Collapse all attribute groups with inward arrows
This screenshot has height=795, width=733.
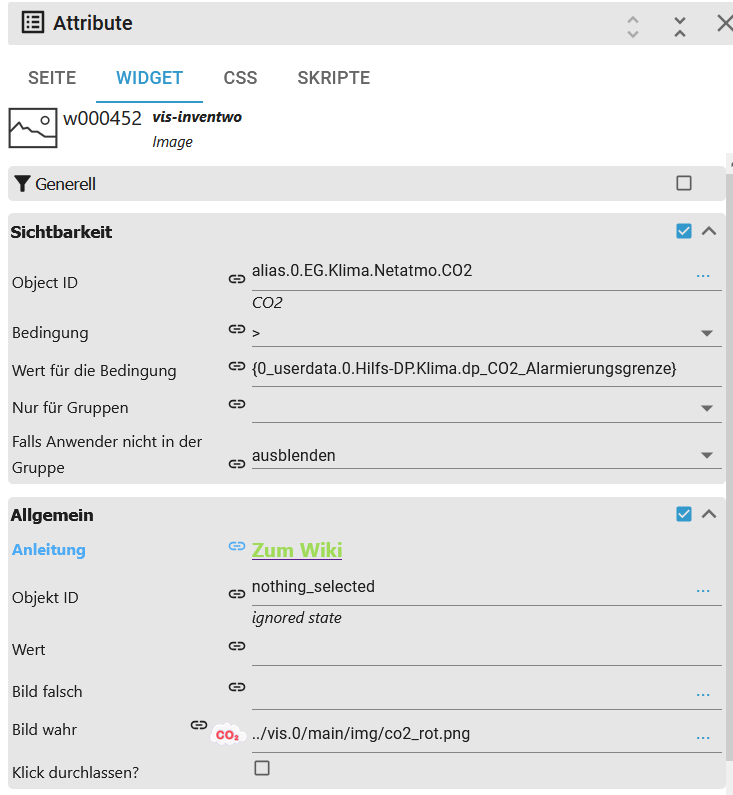point(680,26)
